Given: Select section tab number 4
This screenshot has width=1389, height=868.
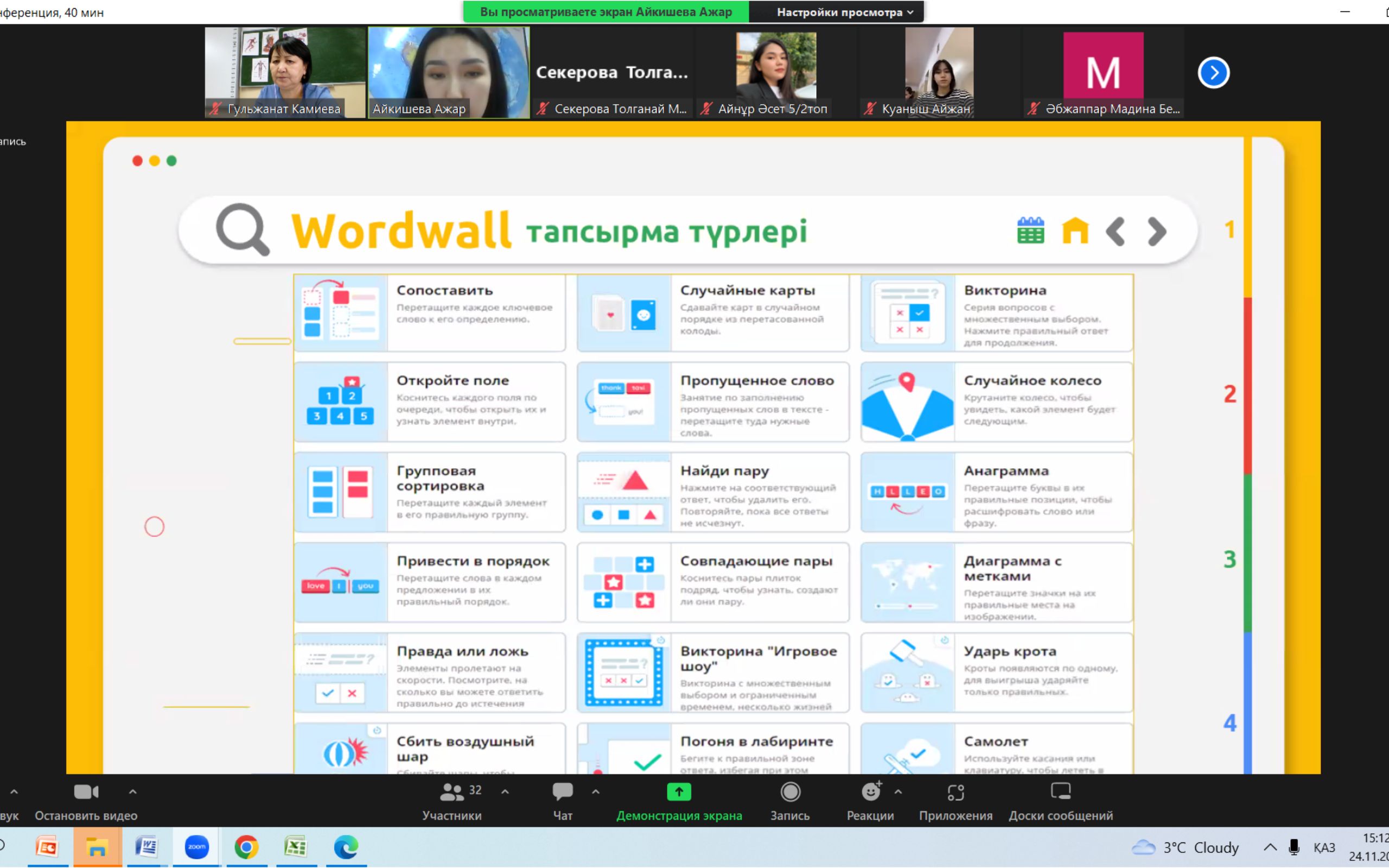Looking at the screenshot, I should coord(1229,723).
